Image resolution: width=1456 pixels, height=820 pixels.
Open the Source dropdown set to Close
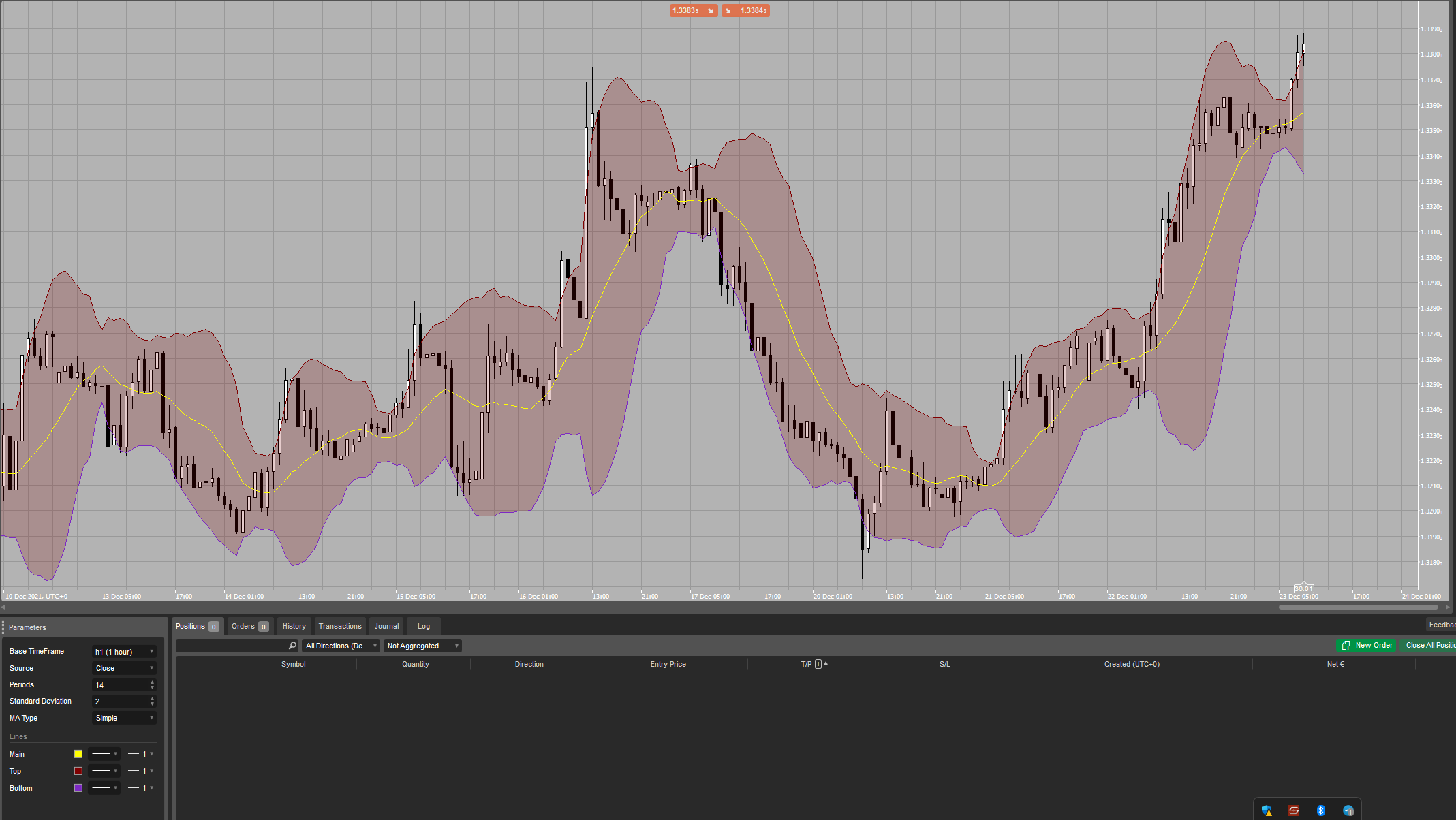click(x=124, y=668)
